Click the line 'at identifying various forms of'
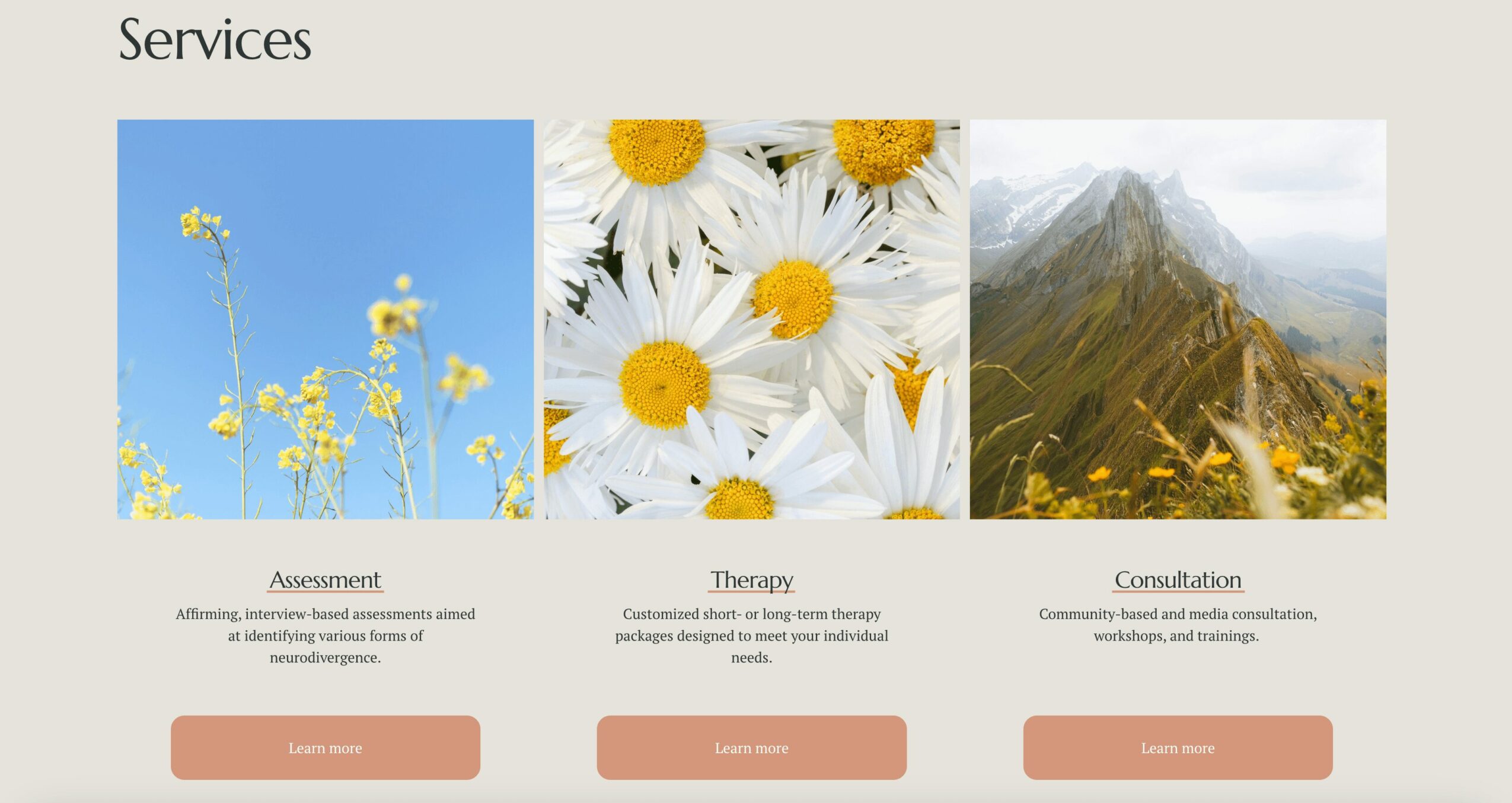Viewport: 1512px width, 803px height. tap(326, 636)
